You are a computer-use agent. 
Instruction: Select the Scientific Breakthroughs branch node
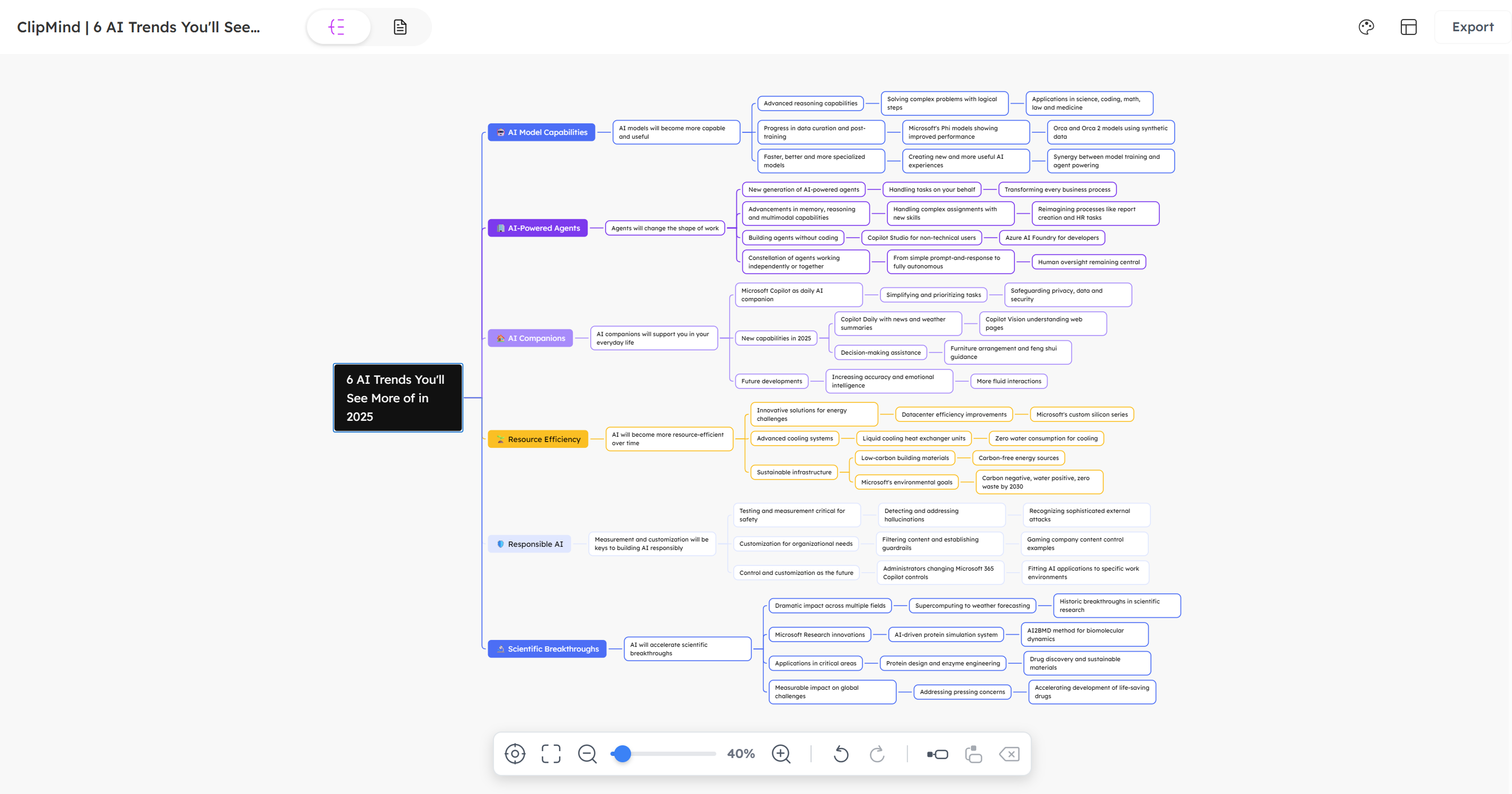[547, 648]
